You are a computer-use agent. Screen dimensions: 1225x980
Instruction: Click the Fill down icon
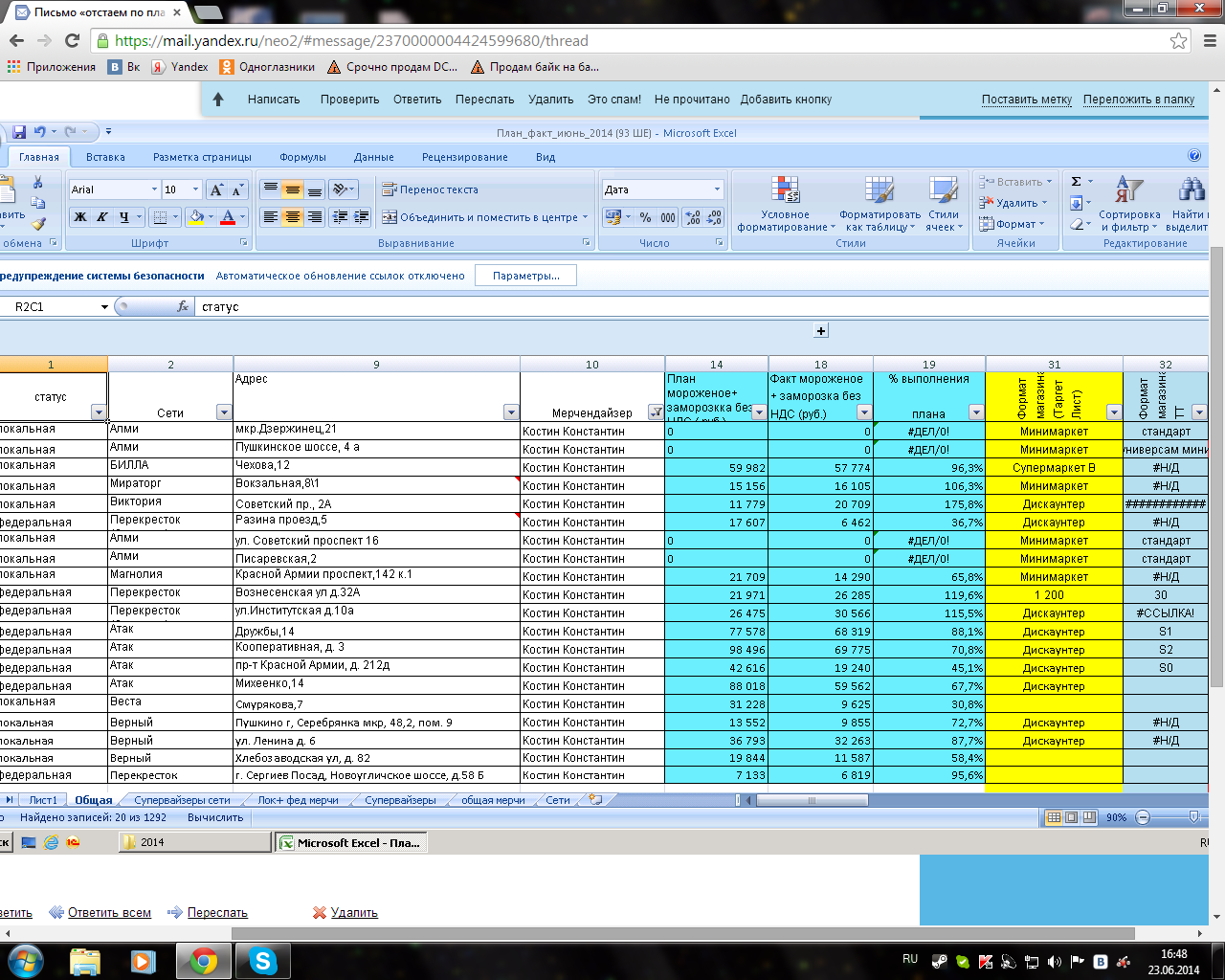1076,203
